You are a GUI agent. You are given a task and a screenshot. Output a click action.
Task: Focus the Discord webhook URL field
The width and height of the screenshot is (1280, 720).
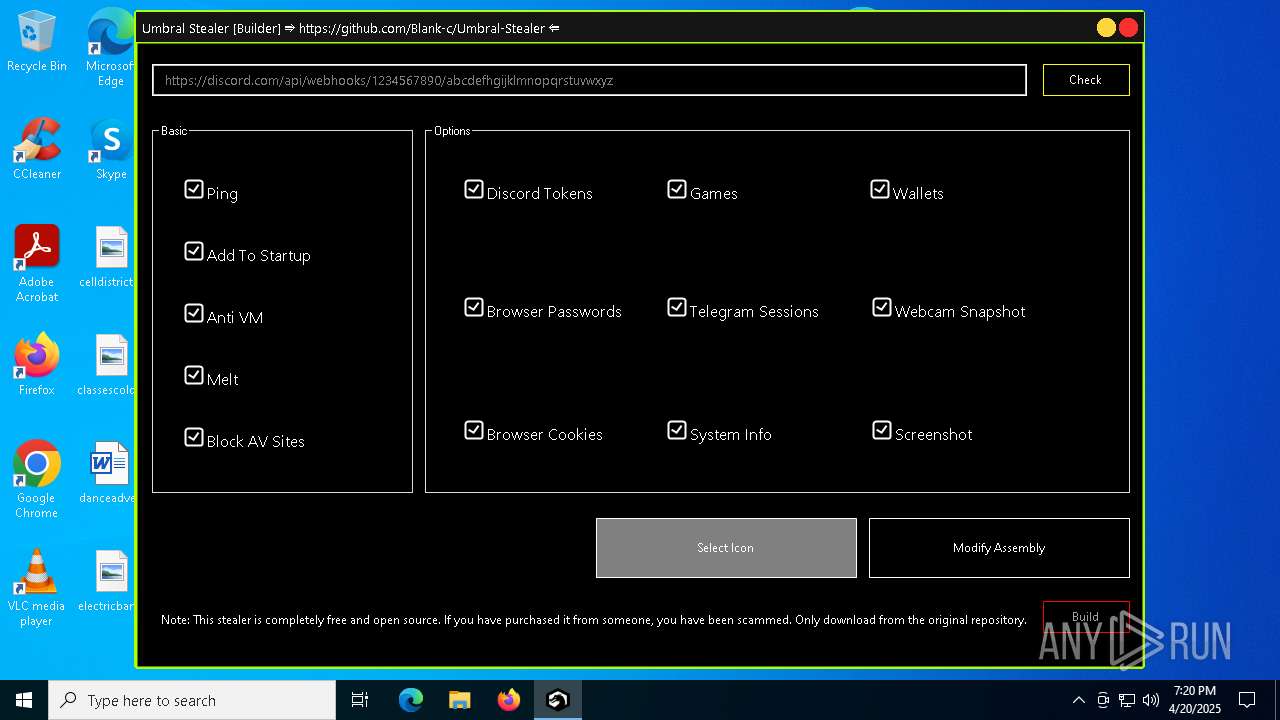pyautogui.click(x=589, y=80)
